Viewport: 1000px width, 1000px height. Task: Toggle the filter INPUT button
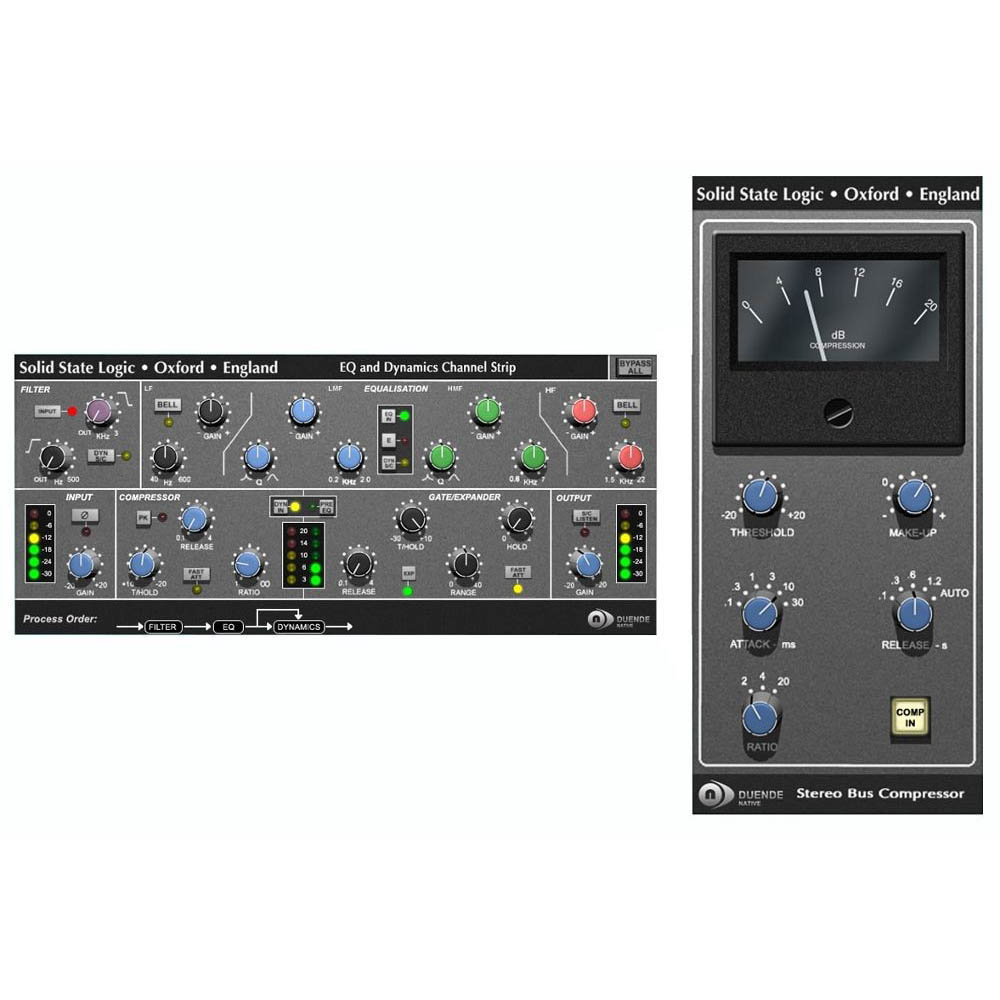coord(48,412)
